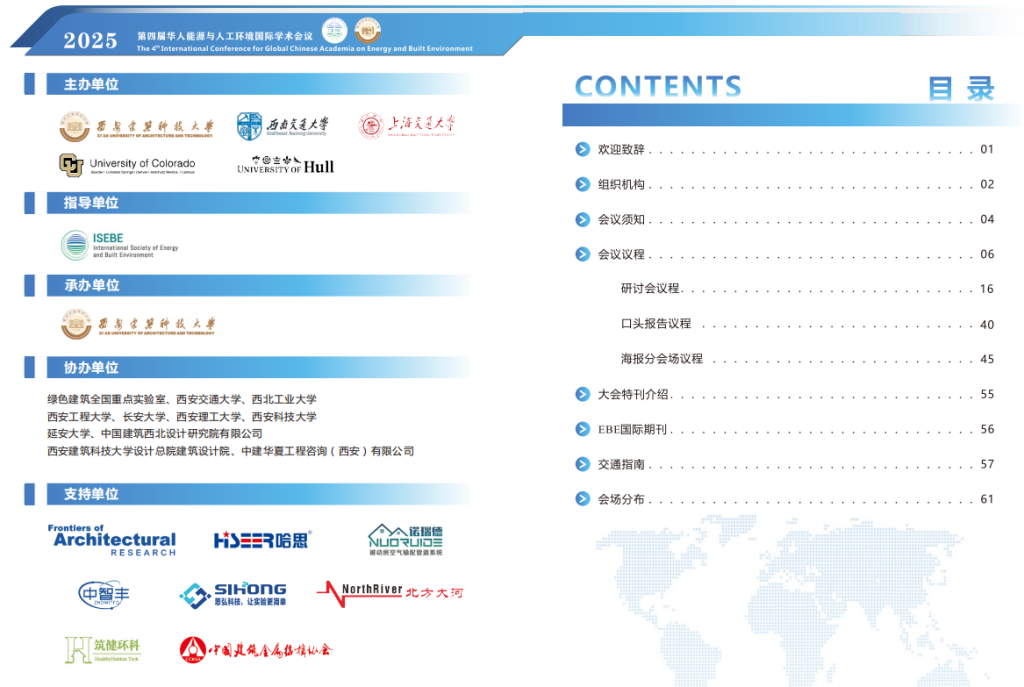This screenshot has height=687, width=1024.
Task: Click the NUORUIDE 诺瑞德 sponsor logo
Action: 405,540
